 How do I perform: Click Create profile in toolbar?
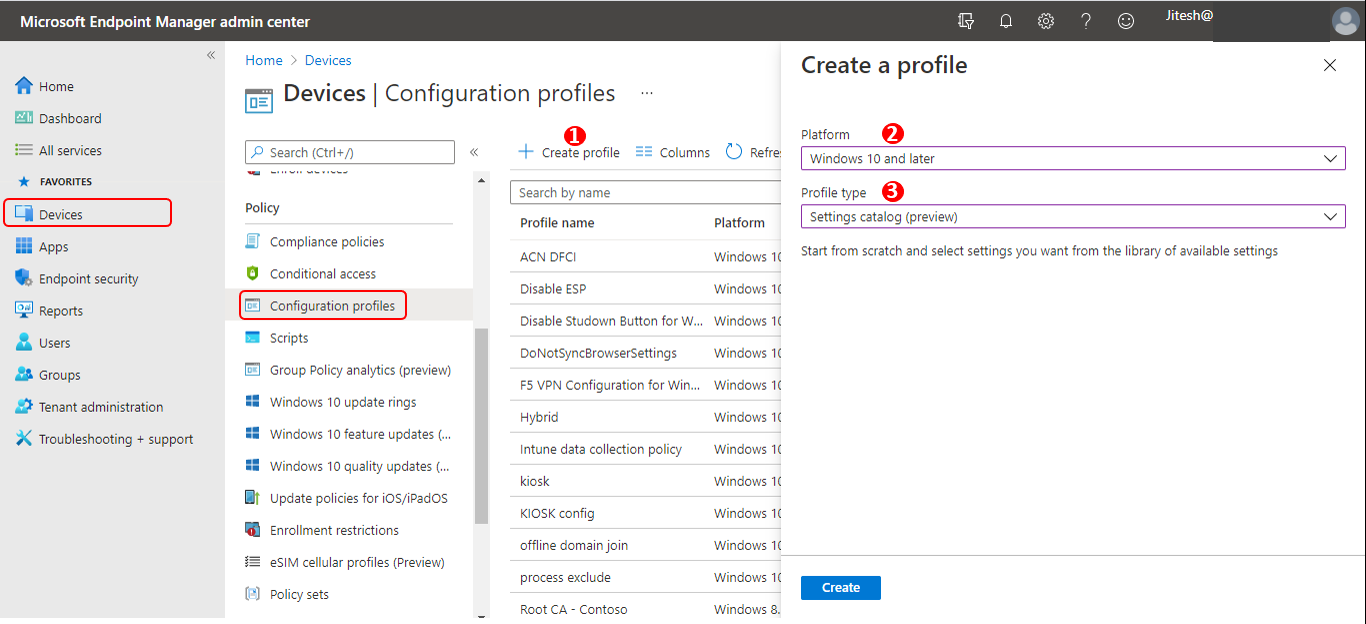pos(569,152)
